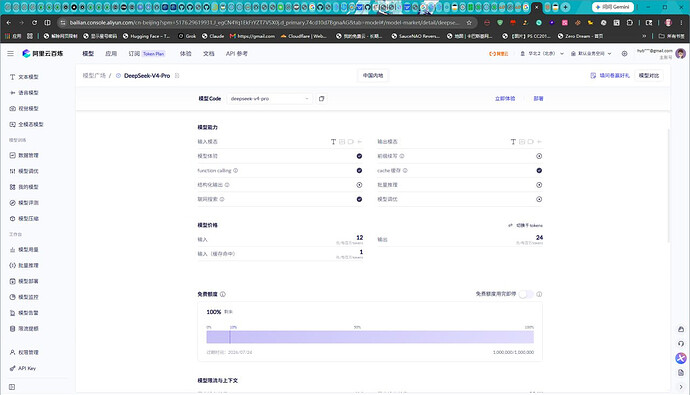Click the info icon beside 结构化输出
Image resolution: width=690 pixels, height=395 pixels.
(227, 185)
